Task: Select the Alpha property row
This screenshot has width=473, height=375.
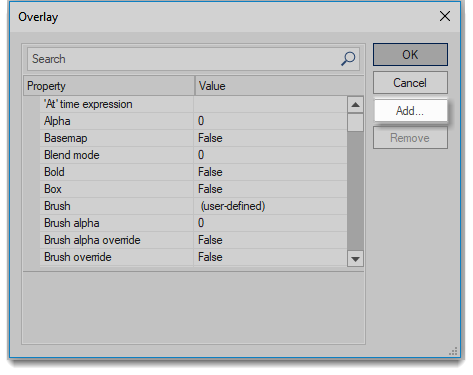Action: [x=193, y=121]
